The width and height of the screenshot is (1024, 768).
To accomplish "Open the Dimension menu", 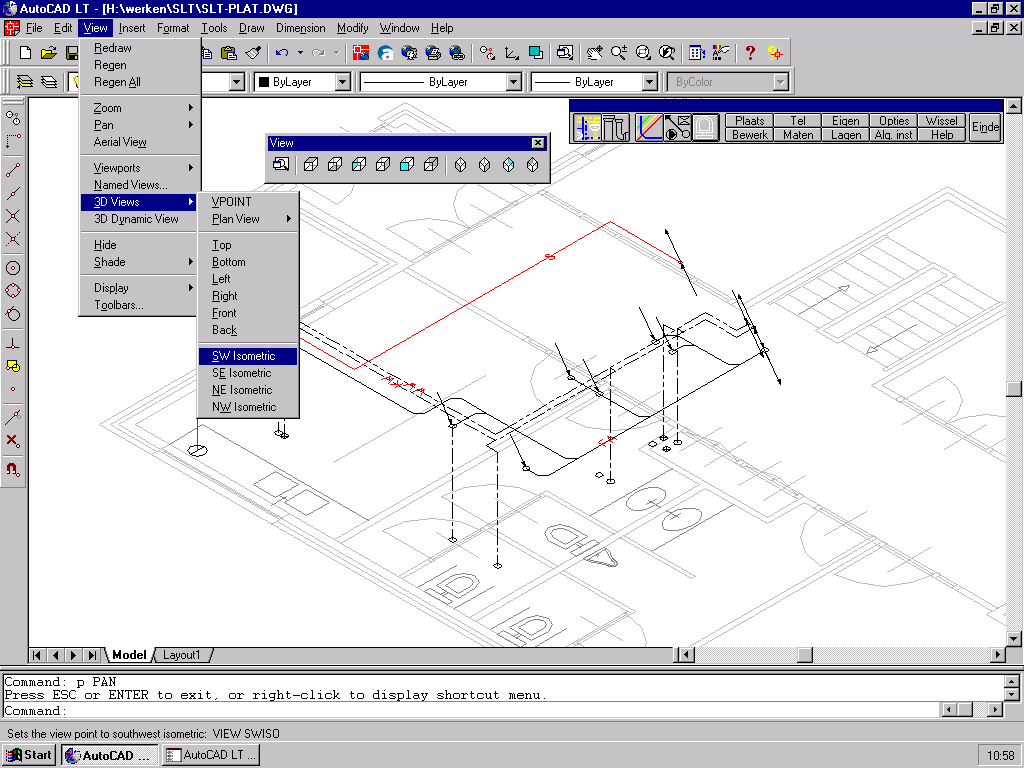I will 300,28.
